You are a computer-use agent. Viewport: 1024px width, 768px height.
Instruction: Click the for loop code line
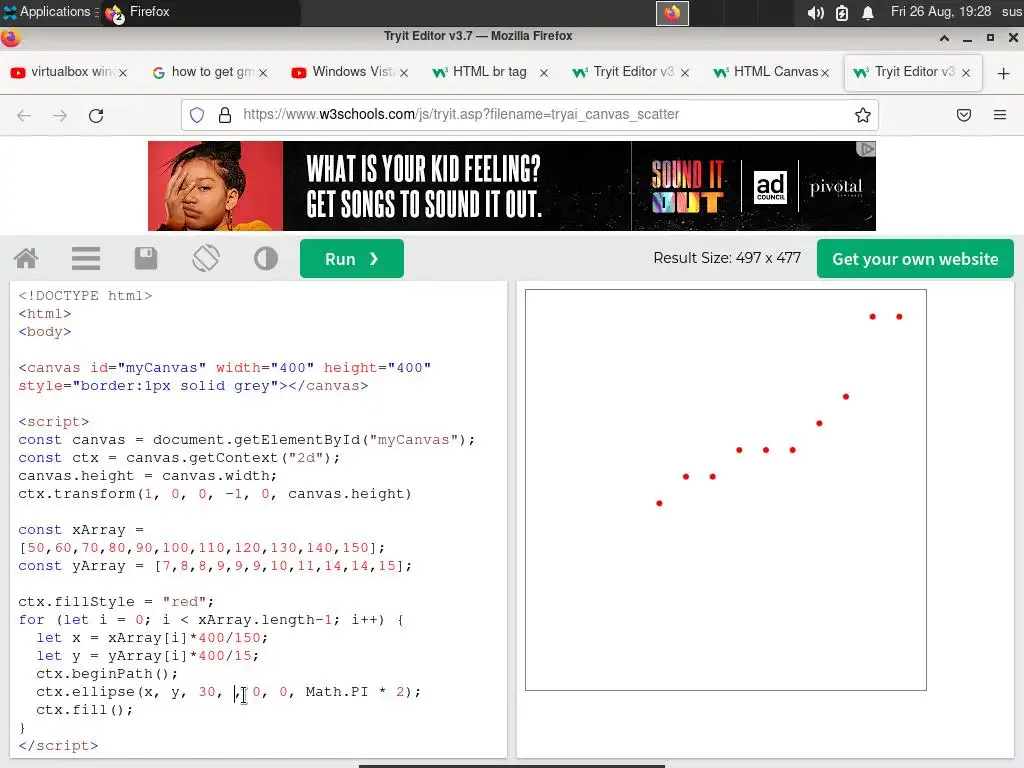pos(211,620)
